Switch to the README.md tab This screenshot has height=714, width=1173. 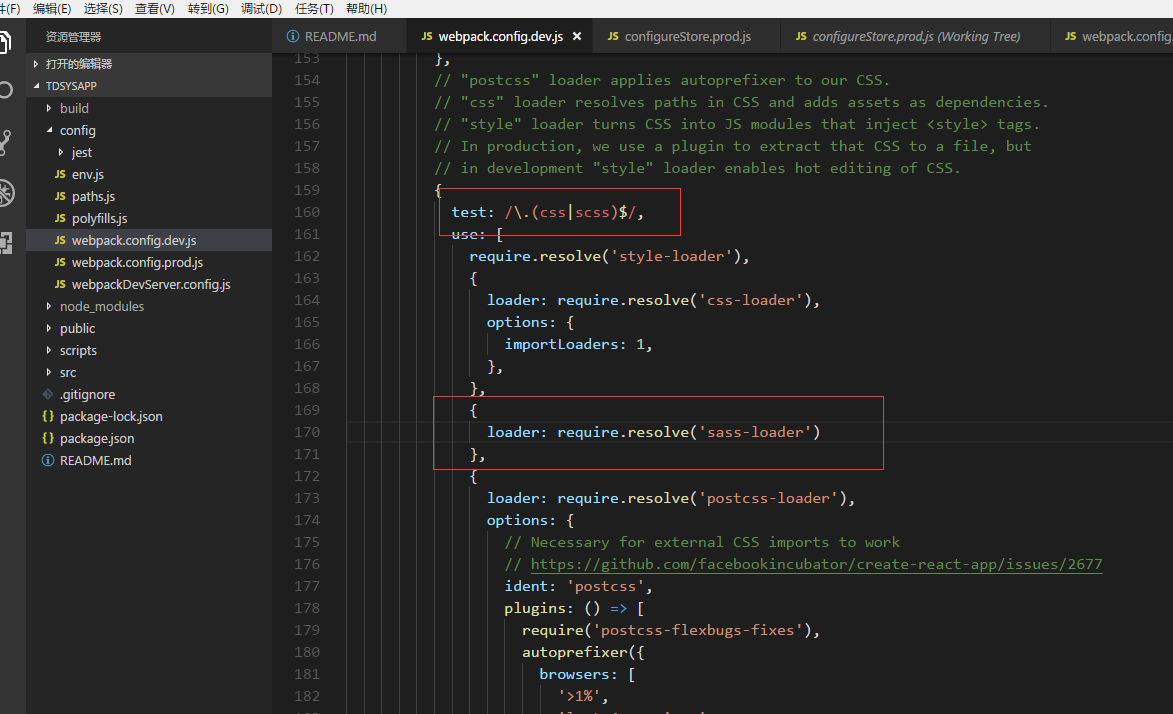point(339,37)
